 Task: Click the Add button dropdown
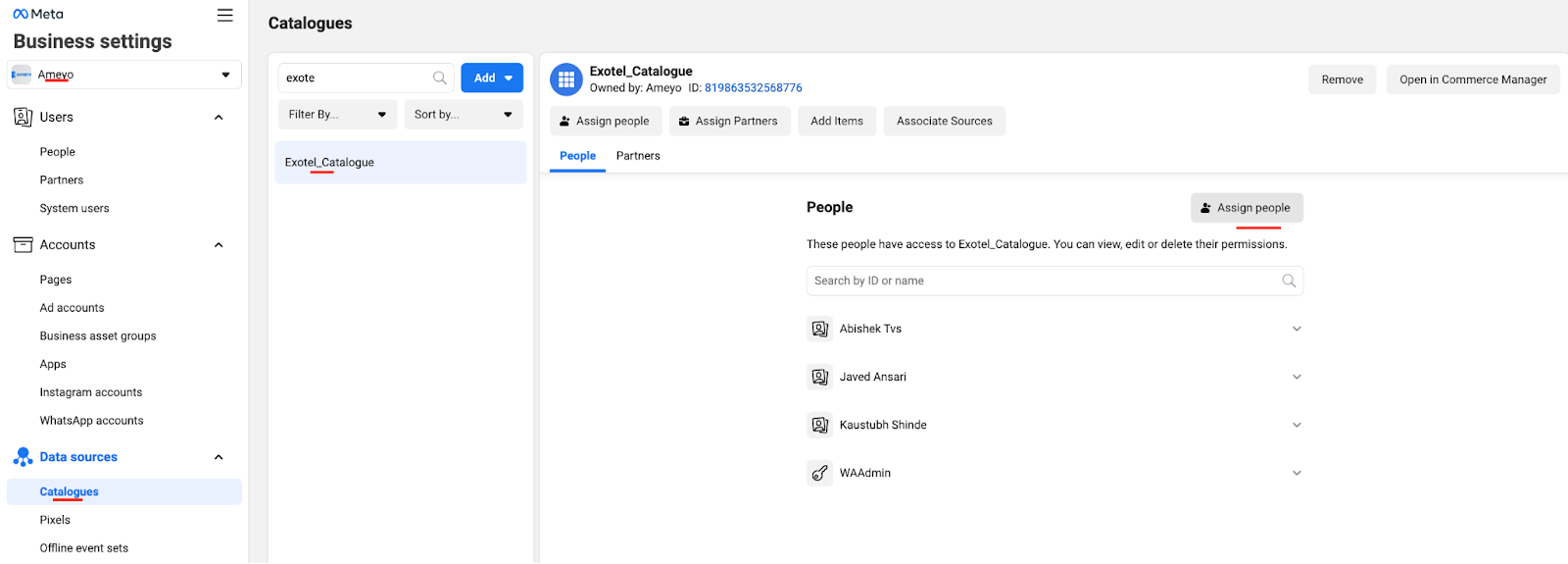(x=492, y=77)
